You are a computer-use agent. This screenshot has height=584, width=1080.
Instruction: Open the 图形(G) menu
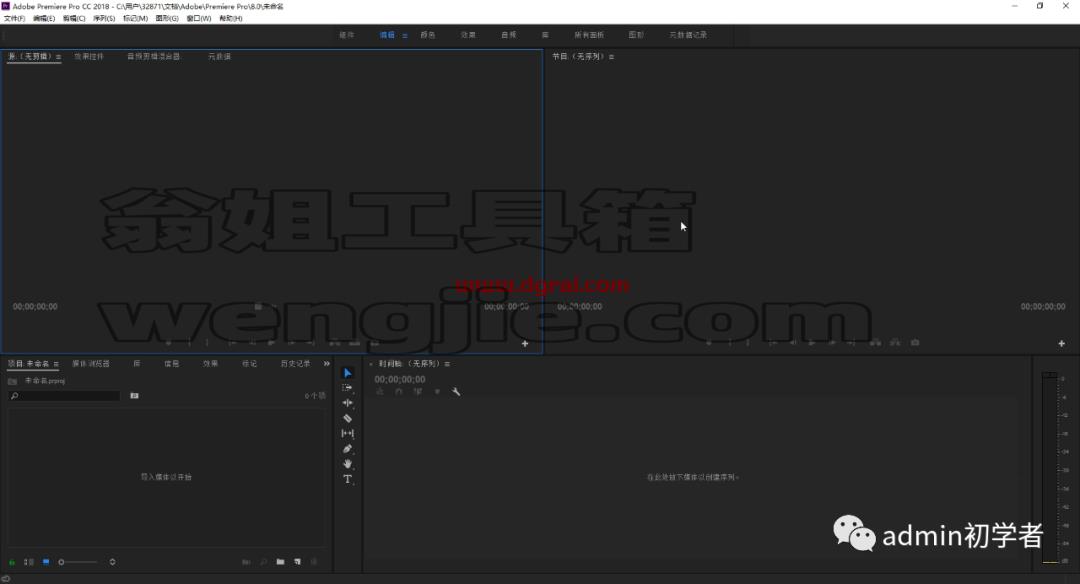coord(167,19)
